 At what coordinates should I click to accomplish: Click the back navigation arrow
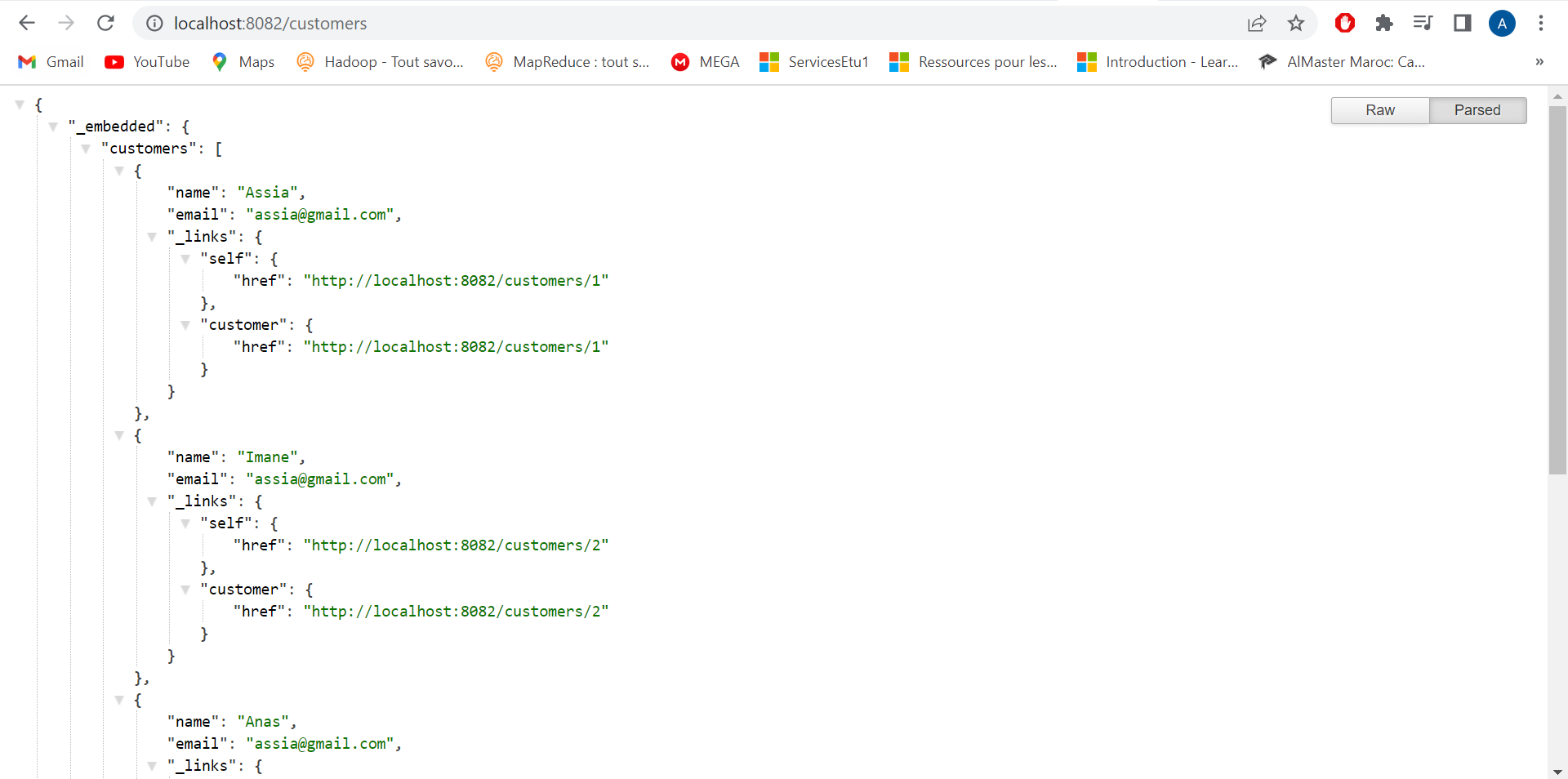point(27,23)
